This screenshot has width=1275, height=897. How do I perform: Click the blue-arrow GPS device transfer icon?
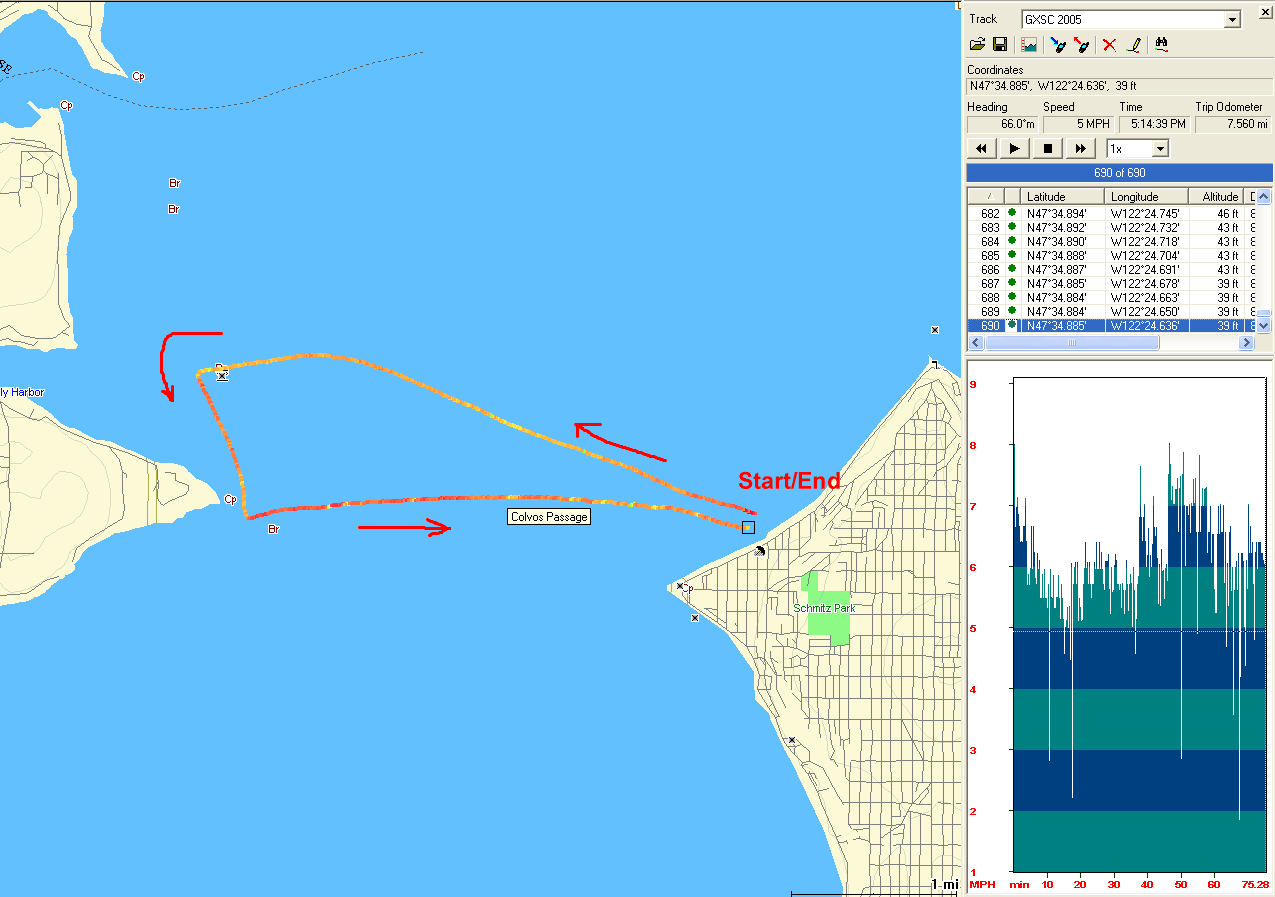pyautogui.click(x=1058, y=45)
